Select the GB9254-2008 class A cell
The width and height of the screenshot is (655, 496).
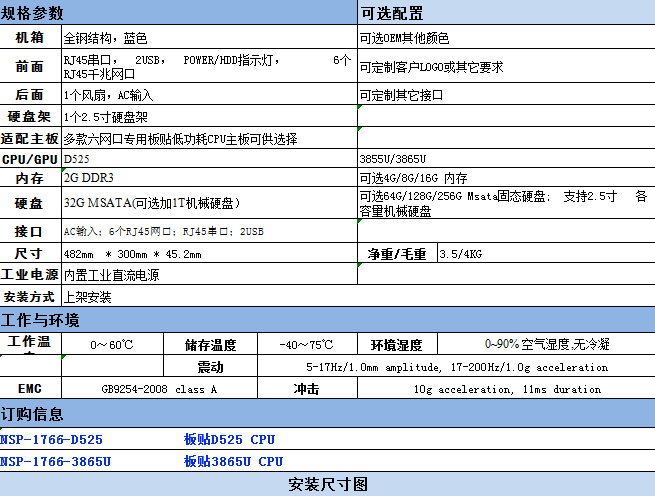159,389
